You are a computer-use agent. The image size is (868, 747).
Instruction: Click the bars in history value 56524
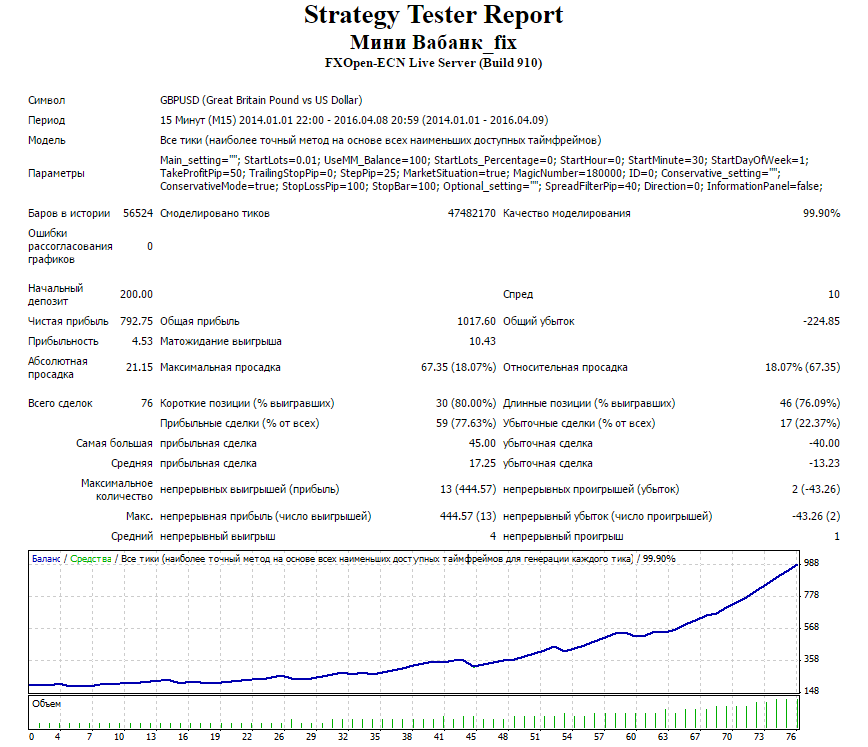137,213
